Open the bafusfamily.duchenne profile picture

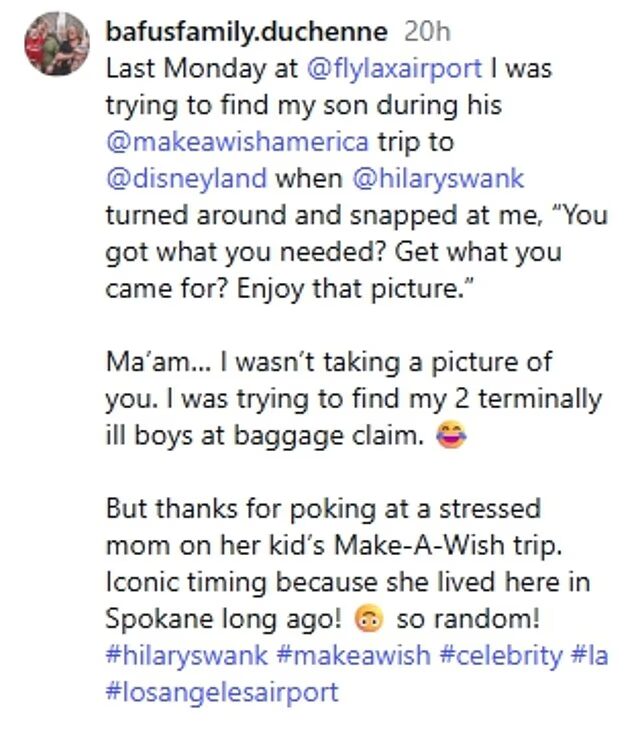55,43
